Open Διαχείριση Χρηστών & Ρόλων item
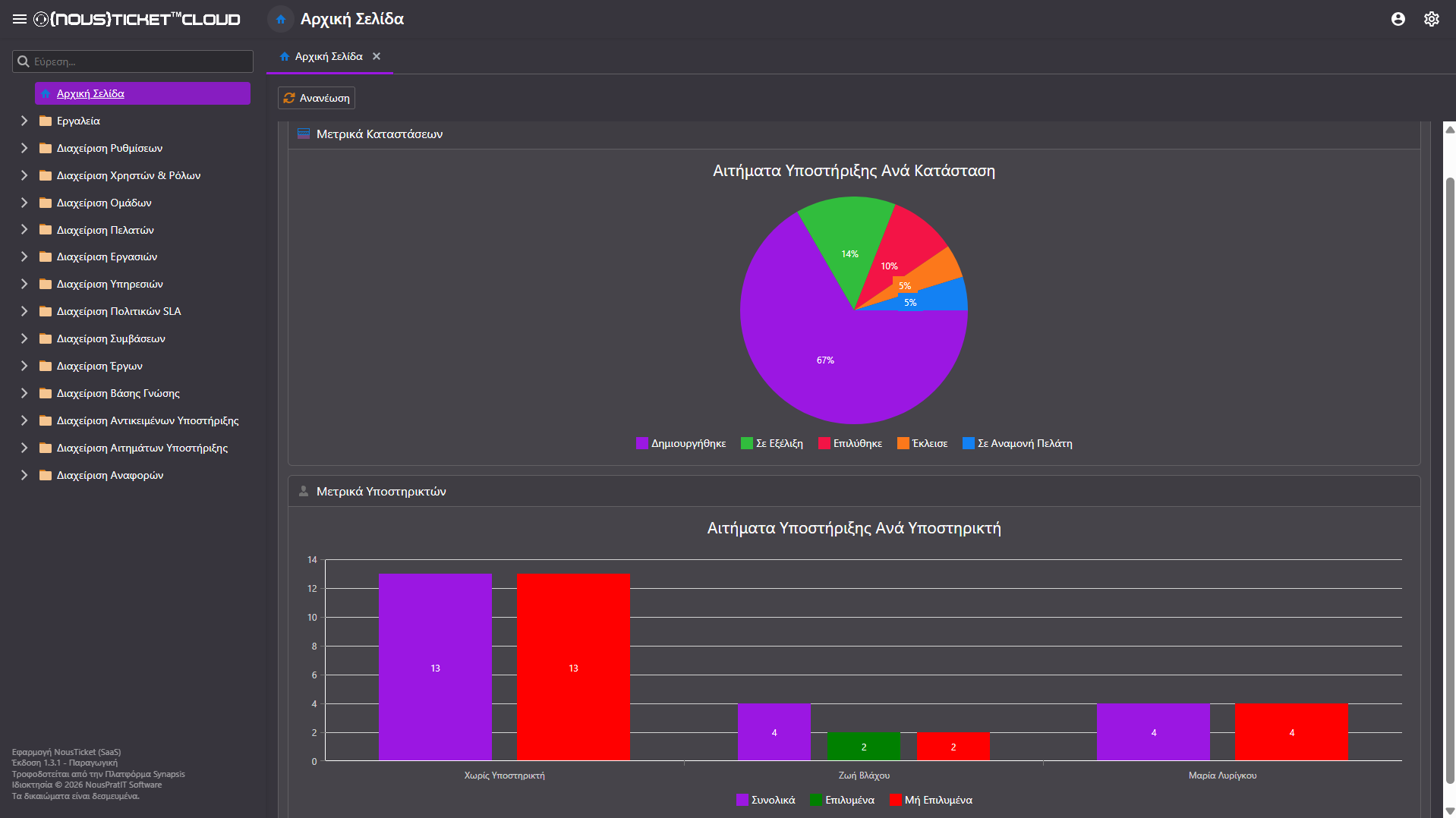 point(128,175)
